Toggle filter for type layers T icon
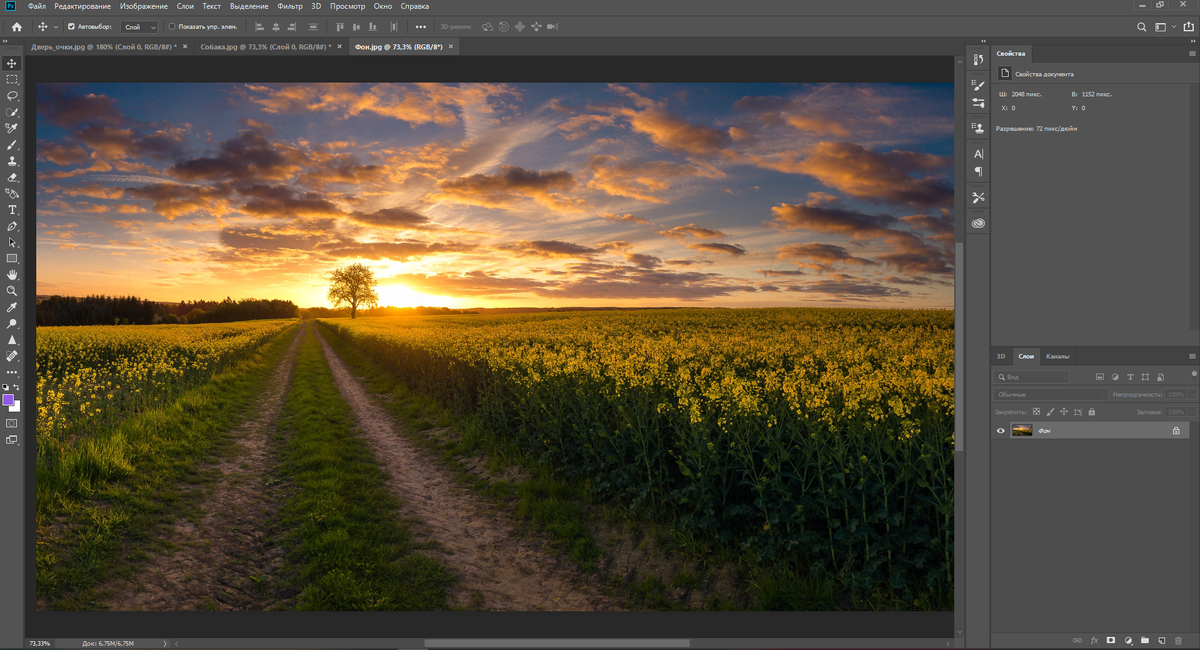The height and width of the screenshot is (650, 1200). (1130, 377)
